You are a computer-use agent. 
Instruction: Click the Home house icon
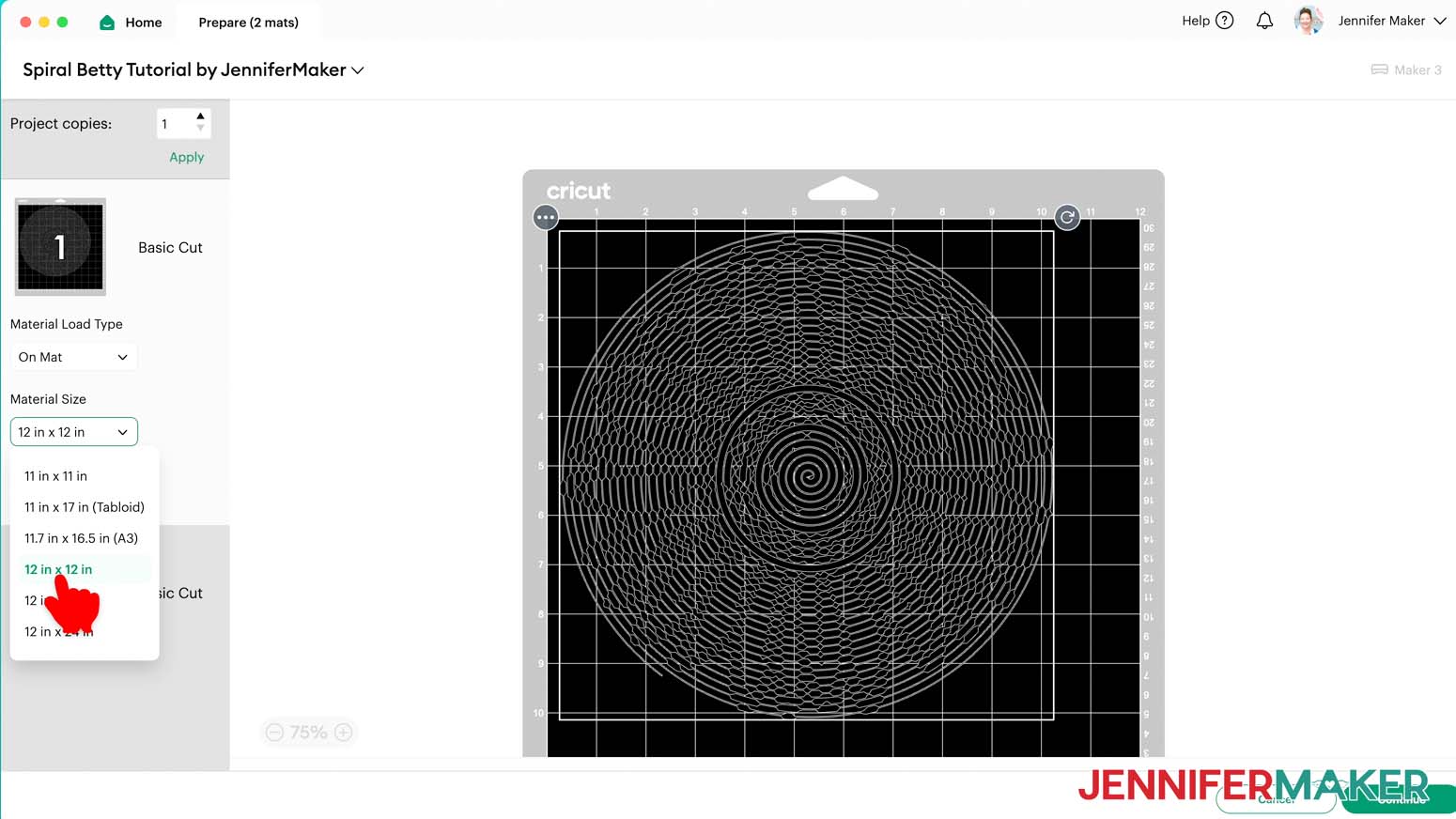click(107, 22)
